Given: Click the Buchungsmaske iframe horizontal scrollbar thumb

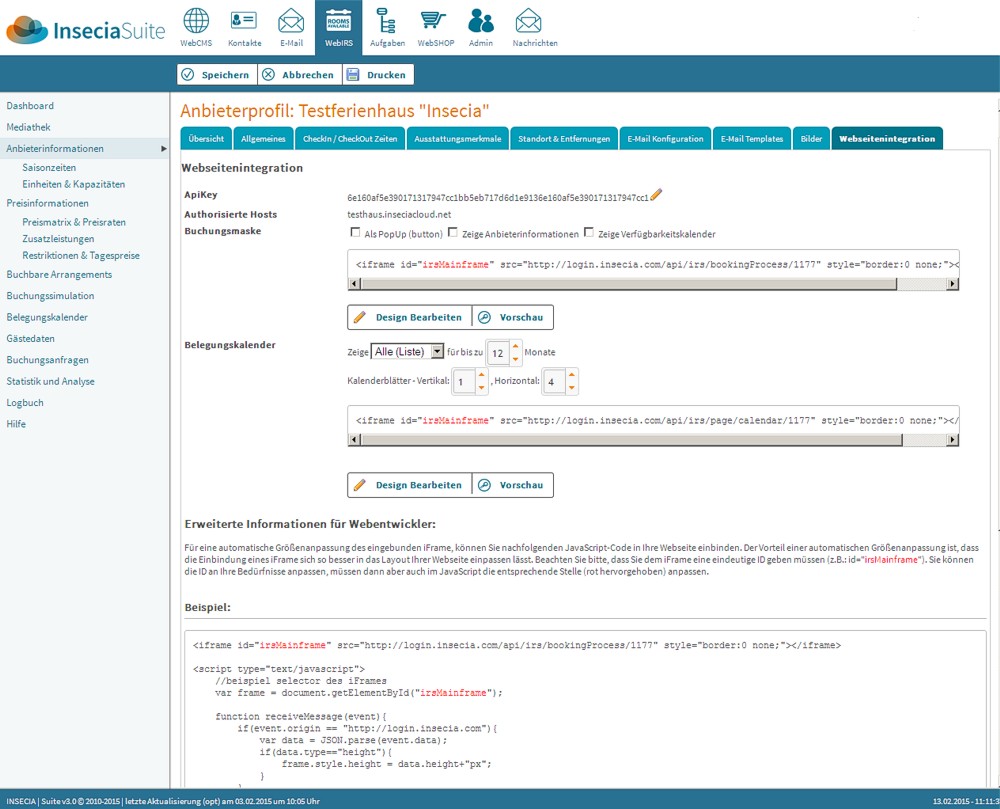Looking at the screenshot, I should (x=628, y=284).
